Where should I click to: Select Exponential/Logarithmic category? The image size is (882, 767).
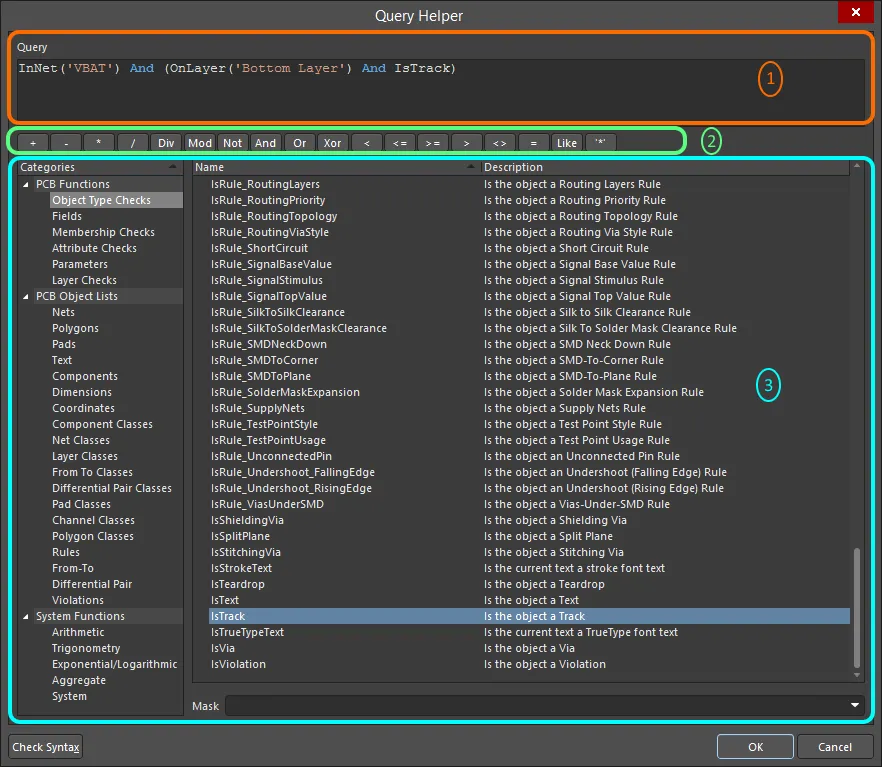(115, 664)
